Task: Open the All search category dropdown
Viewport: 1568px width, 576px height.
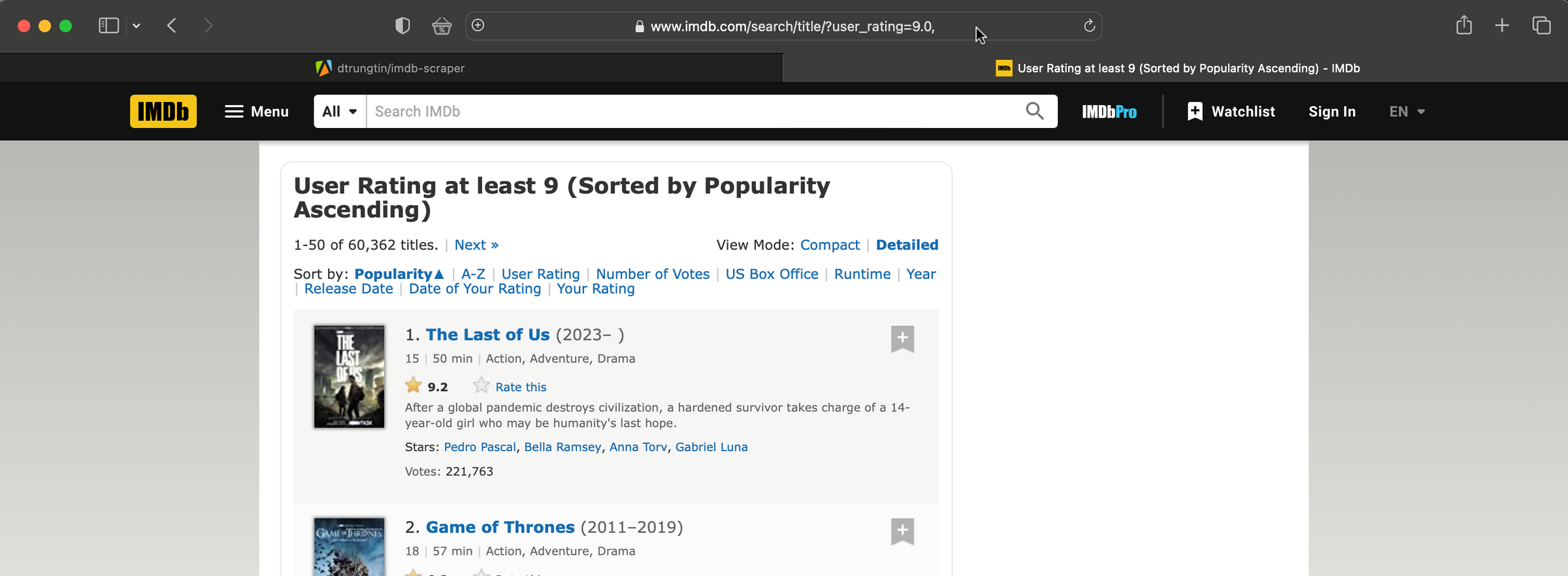Action: (x=339, y=111)
